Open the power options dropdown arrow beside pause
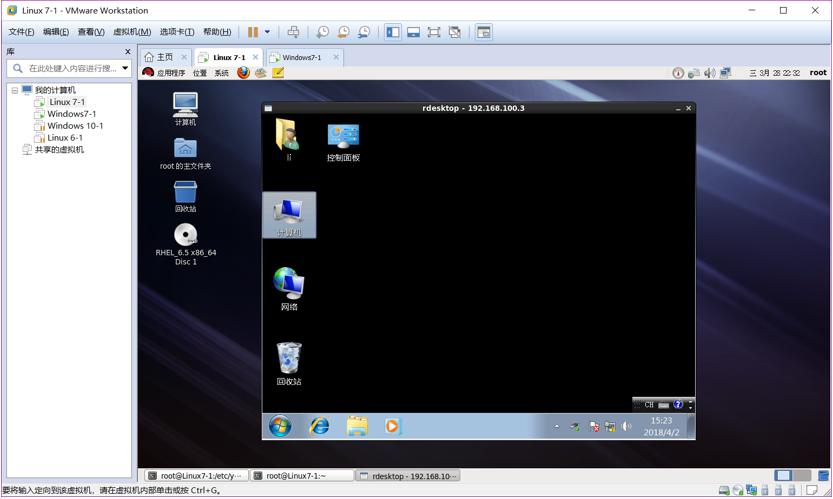 click(x=267, y=32)
